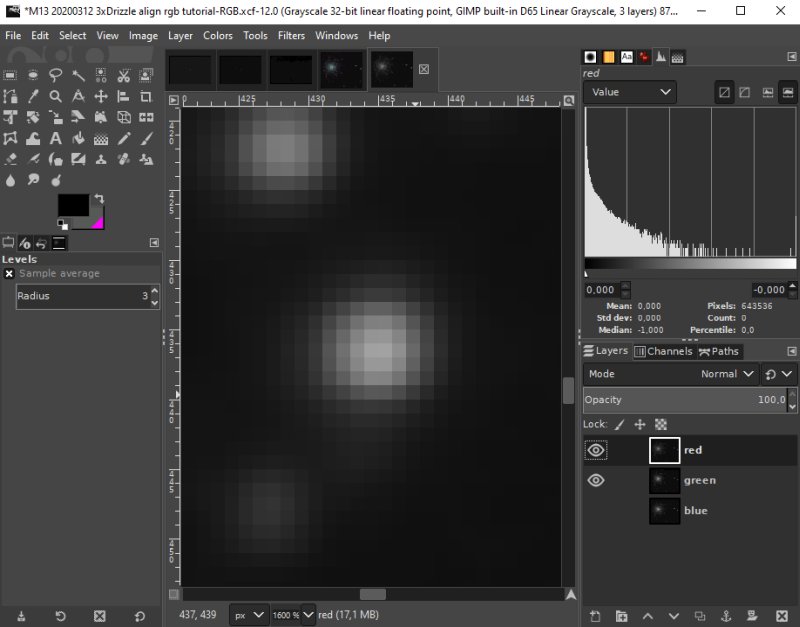Viewport: 800px width, 627px height.
Task: Open the tool options dock tab menu arrow
Action: [154, 243]
